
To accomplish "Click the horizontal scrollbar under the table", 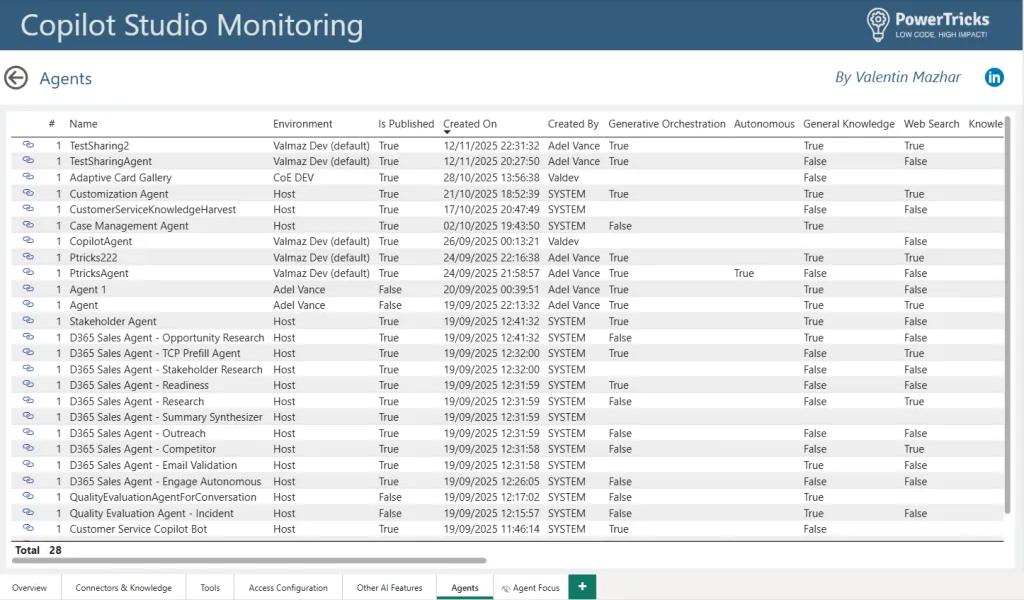I will (x=248, y=560).
